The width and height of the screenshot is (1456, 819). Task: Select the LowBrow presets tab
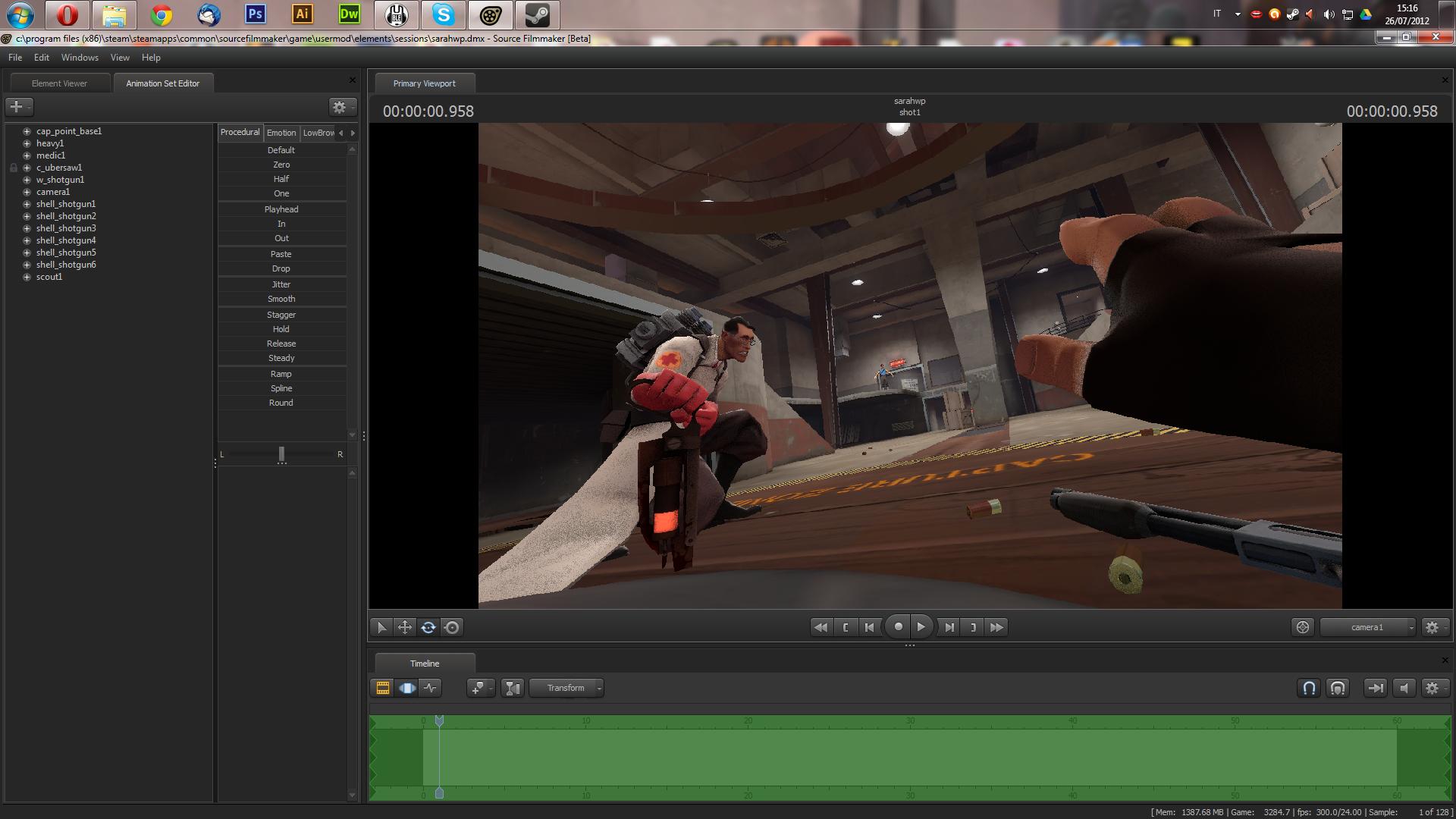(x=318, y=133)
